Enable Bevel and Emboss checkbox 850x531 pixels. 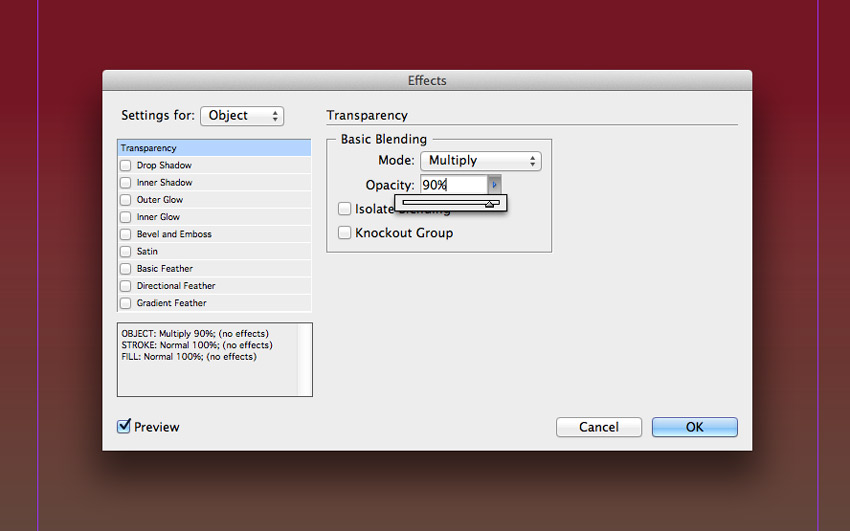click(126, 234)
